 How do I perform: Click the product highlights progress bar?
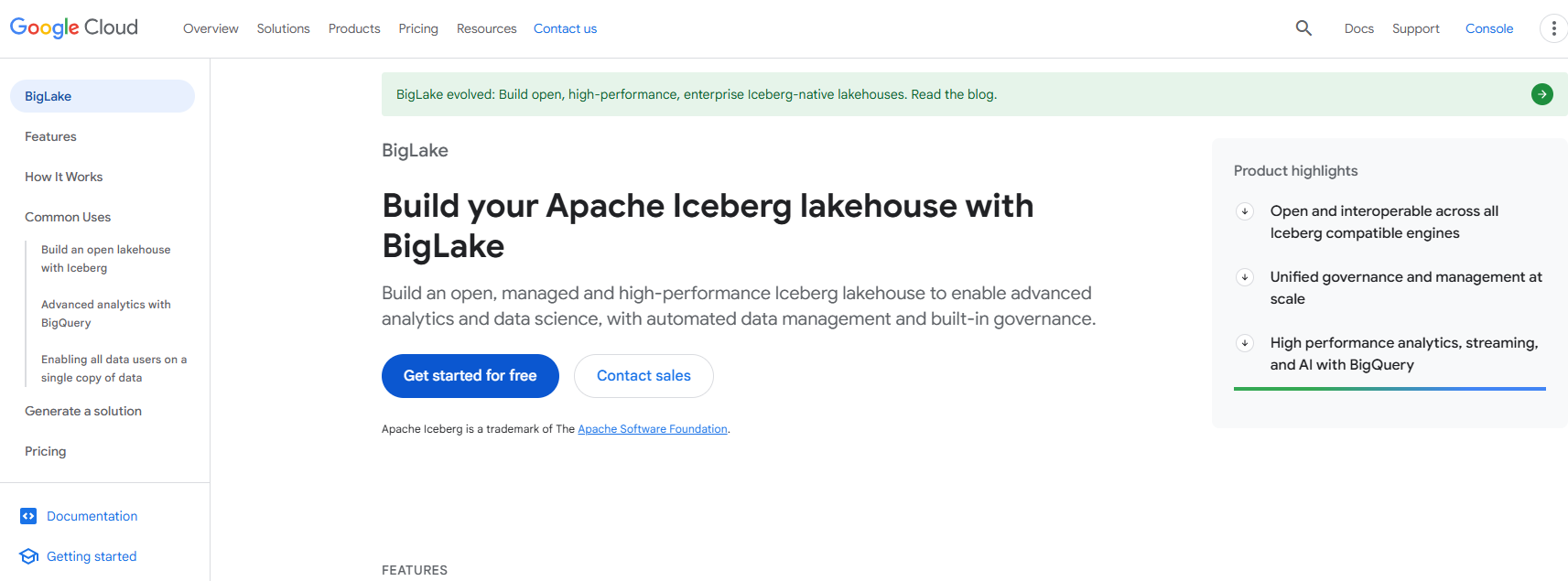1389,389
